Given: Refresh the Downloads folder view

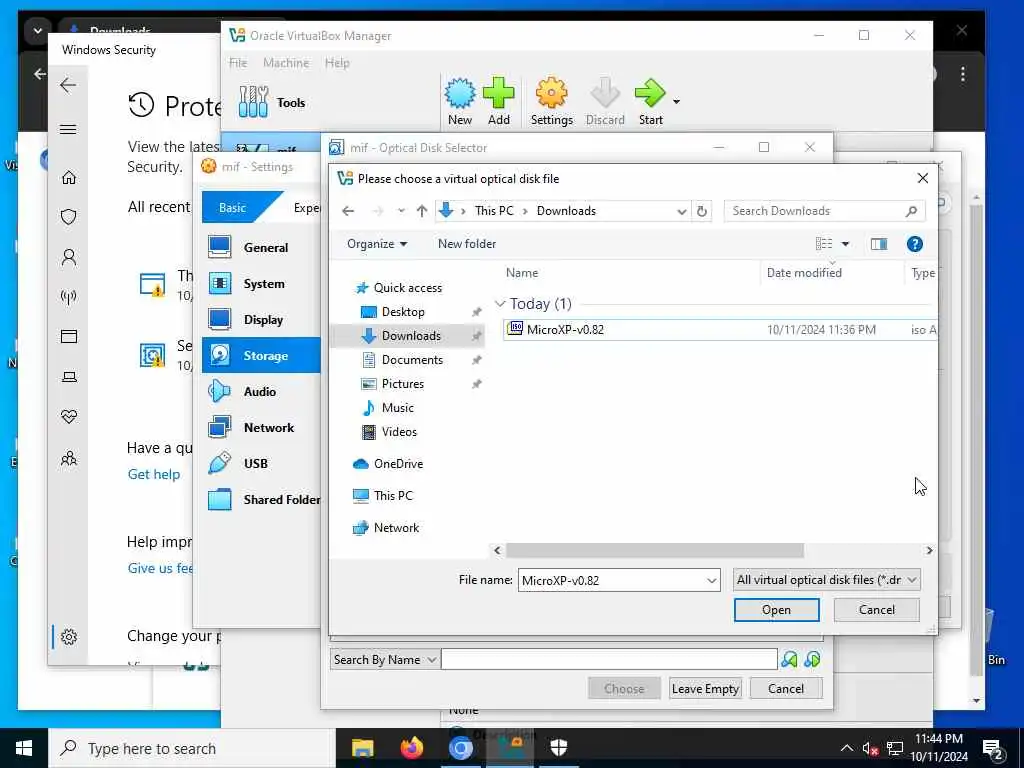Looking at the screenshot, I should (x=702, y=211).
